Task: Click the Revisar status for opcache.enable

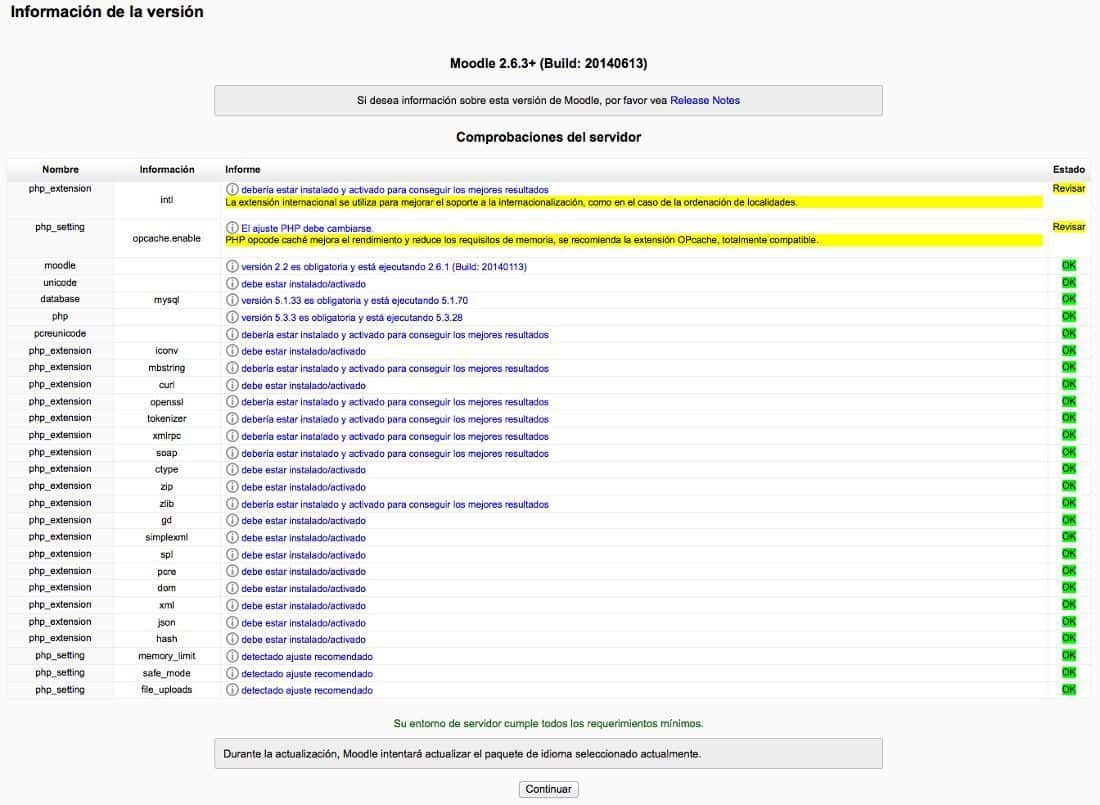Action: [1068, 227]
